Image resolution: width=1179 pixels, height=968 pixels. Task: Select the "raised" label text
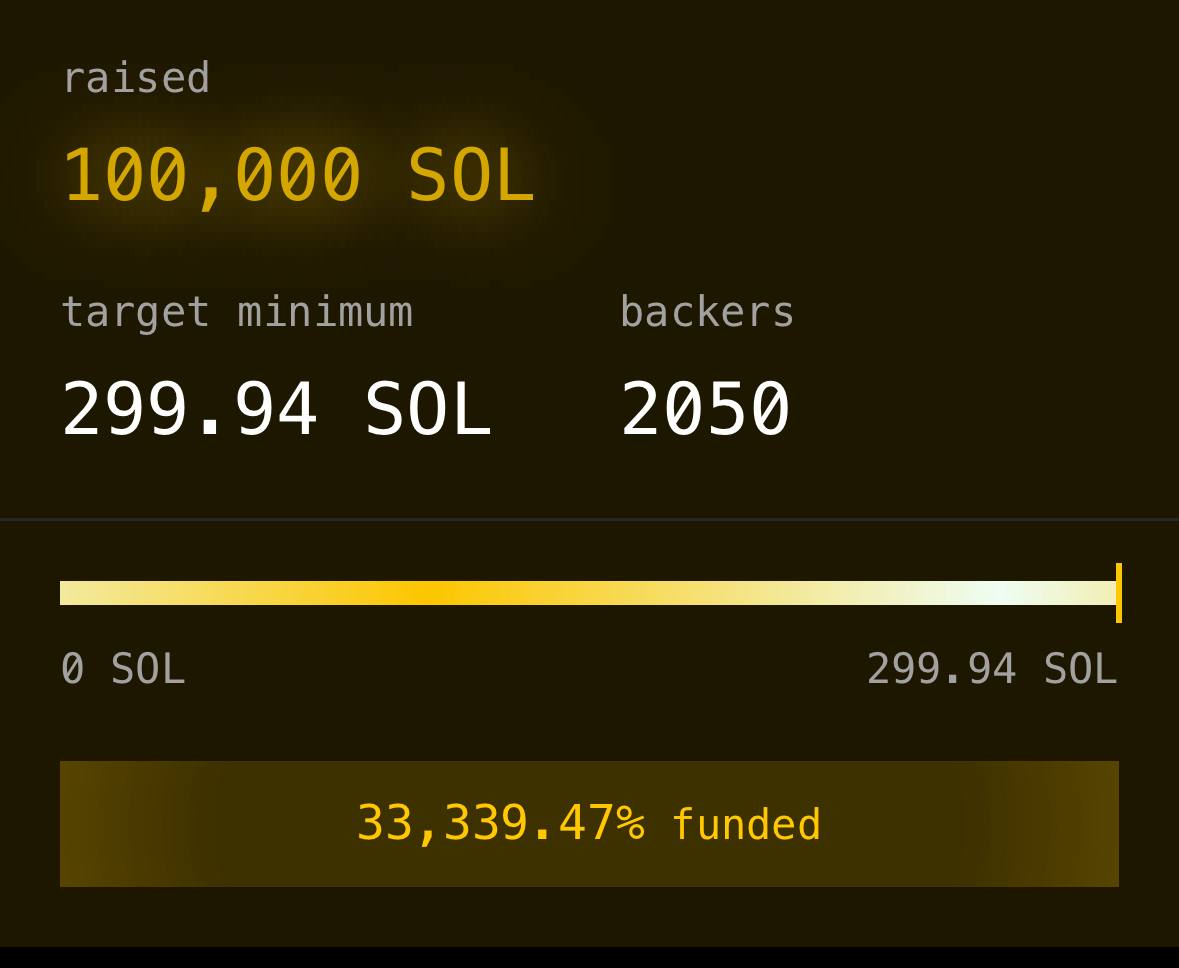pos(136,78)
